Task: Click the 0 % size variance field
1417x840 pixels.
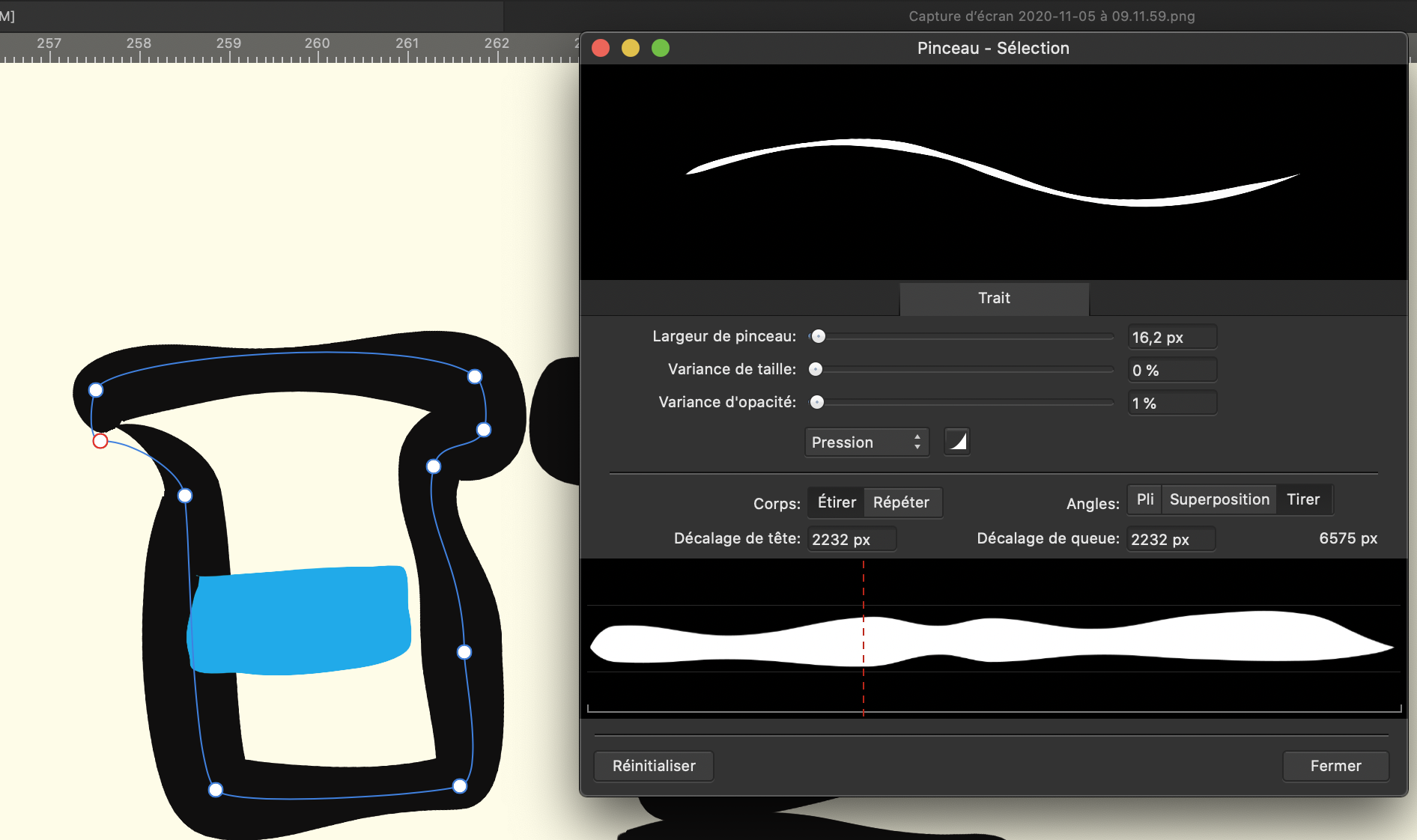Action: point(1172,370)
